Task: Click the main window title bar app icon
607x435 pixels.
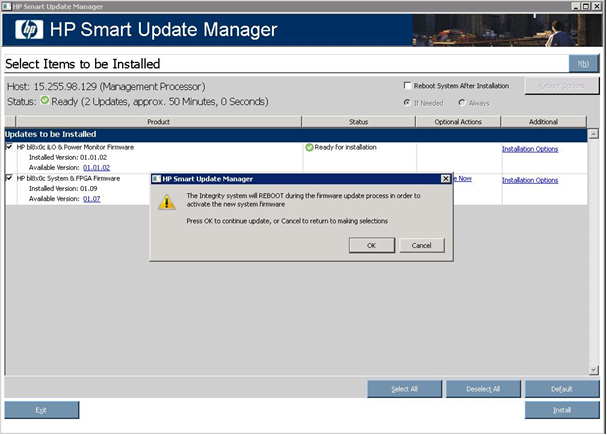Action: point(8,6)
